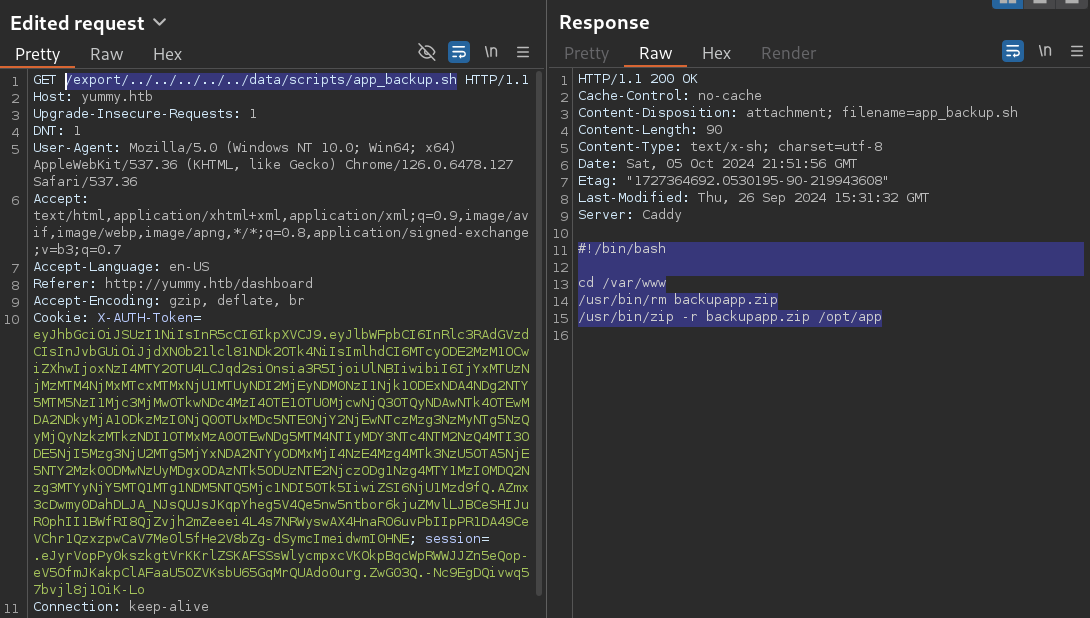
Task: Click the Content-Length: 90 response header
Action: click(x=650, y=130)
